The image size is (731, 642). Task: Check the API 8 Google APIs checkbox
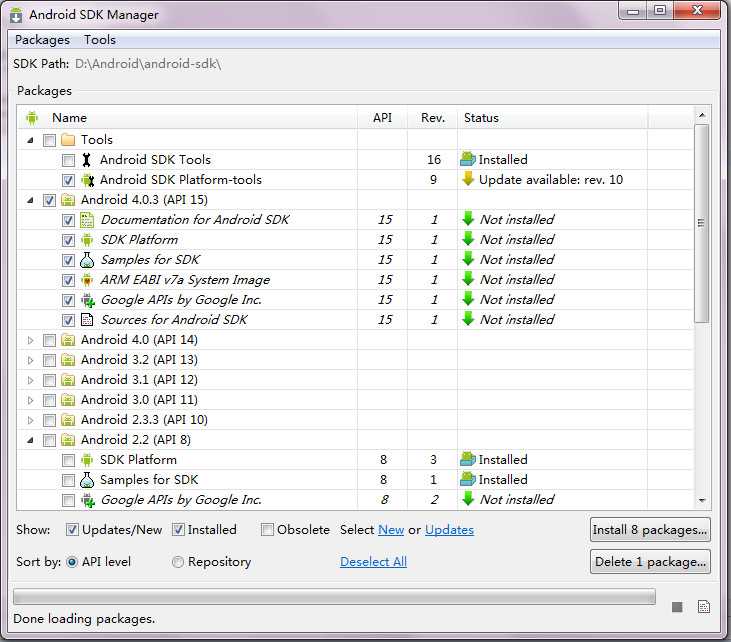(x=69, y=501)
